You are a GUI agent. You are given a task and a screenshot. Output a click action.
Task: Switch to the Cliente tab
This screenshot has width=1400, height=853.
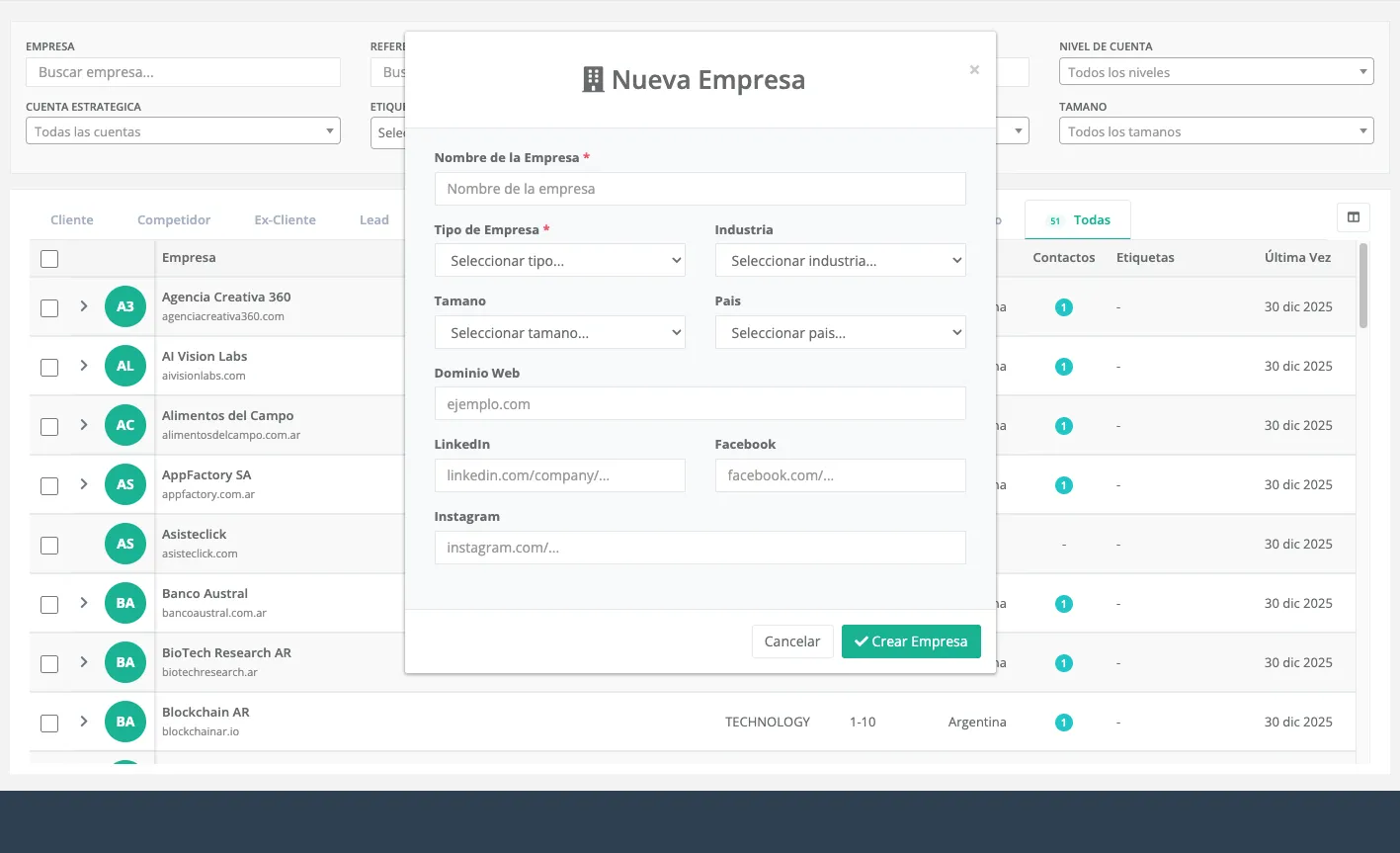pyautogui.click(x=72, y=220)
